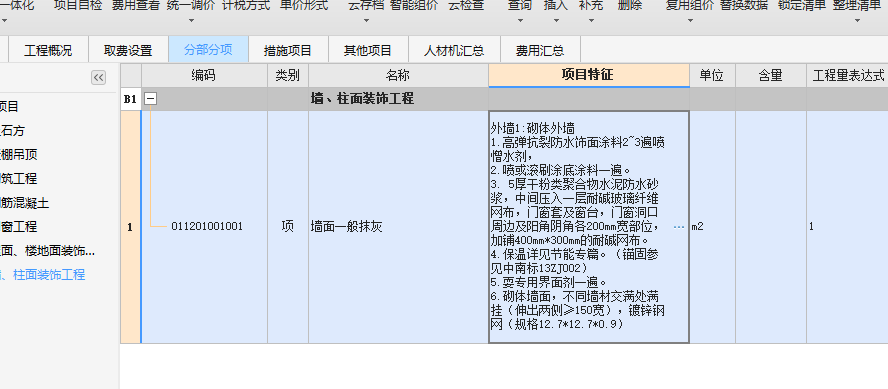The width and height of the screenshot is (888, 389).
Task: Click 锁定清单 toolbar button
Action: coord(801,6)
